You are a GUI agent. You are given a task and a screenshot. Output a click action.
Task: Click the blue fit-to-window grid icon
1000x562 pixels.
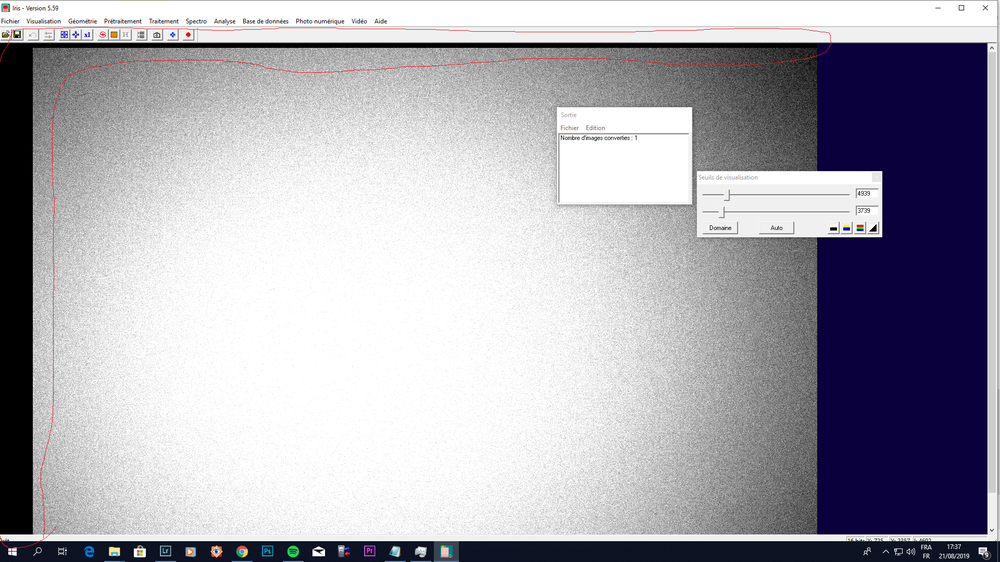point(64,35)
